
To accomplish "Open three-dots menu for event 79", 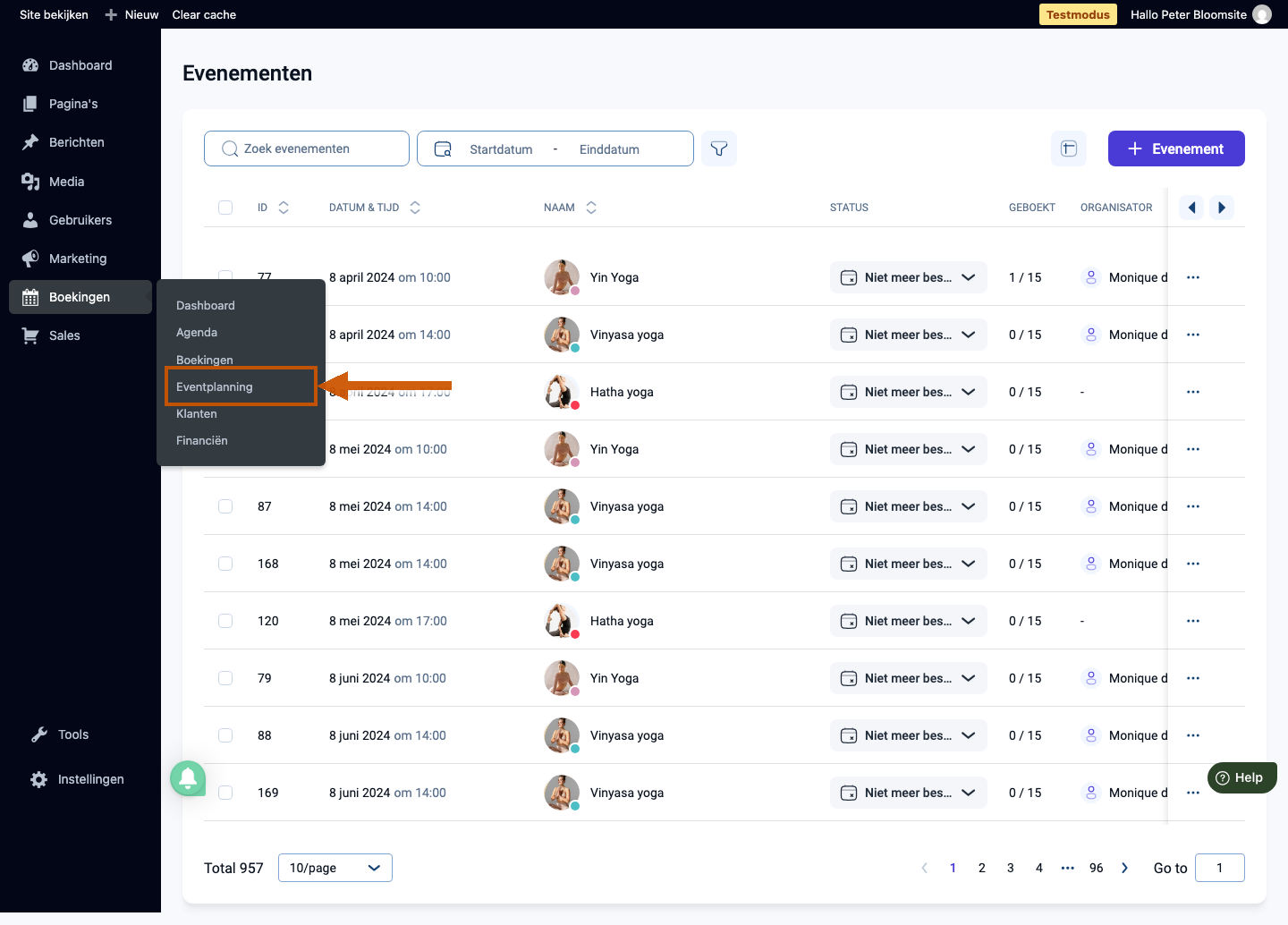I will 1192,678.
